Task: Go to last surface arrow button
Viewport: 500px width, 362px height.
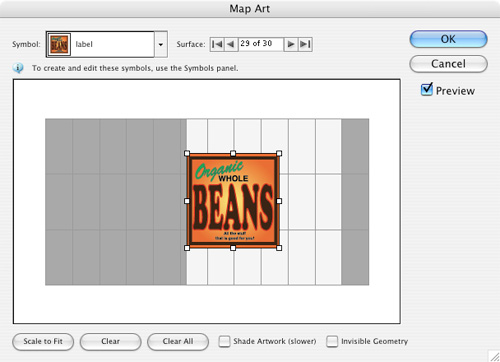Action: point(305,44)
